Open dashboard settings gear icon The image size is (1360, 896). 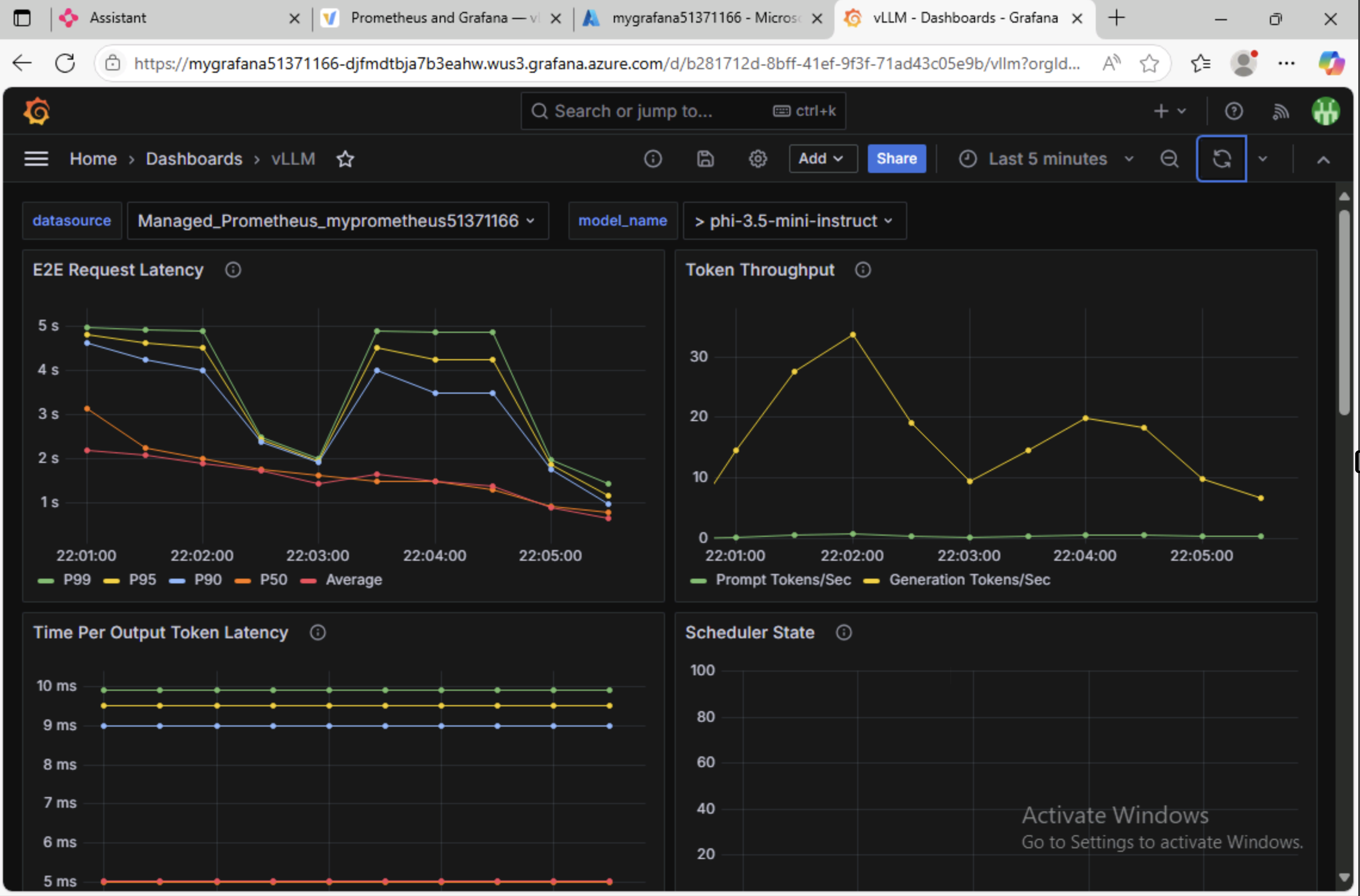(758, 159)
